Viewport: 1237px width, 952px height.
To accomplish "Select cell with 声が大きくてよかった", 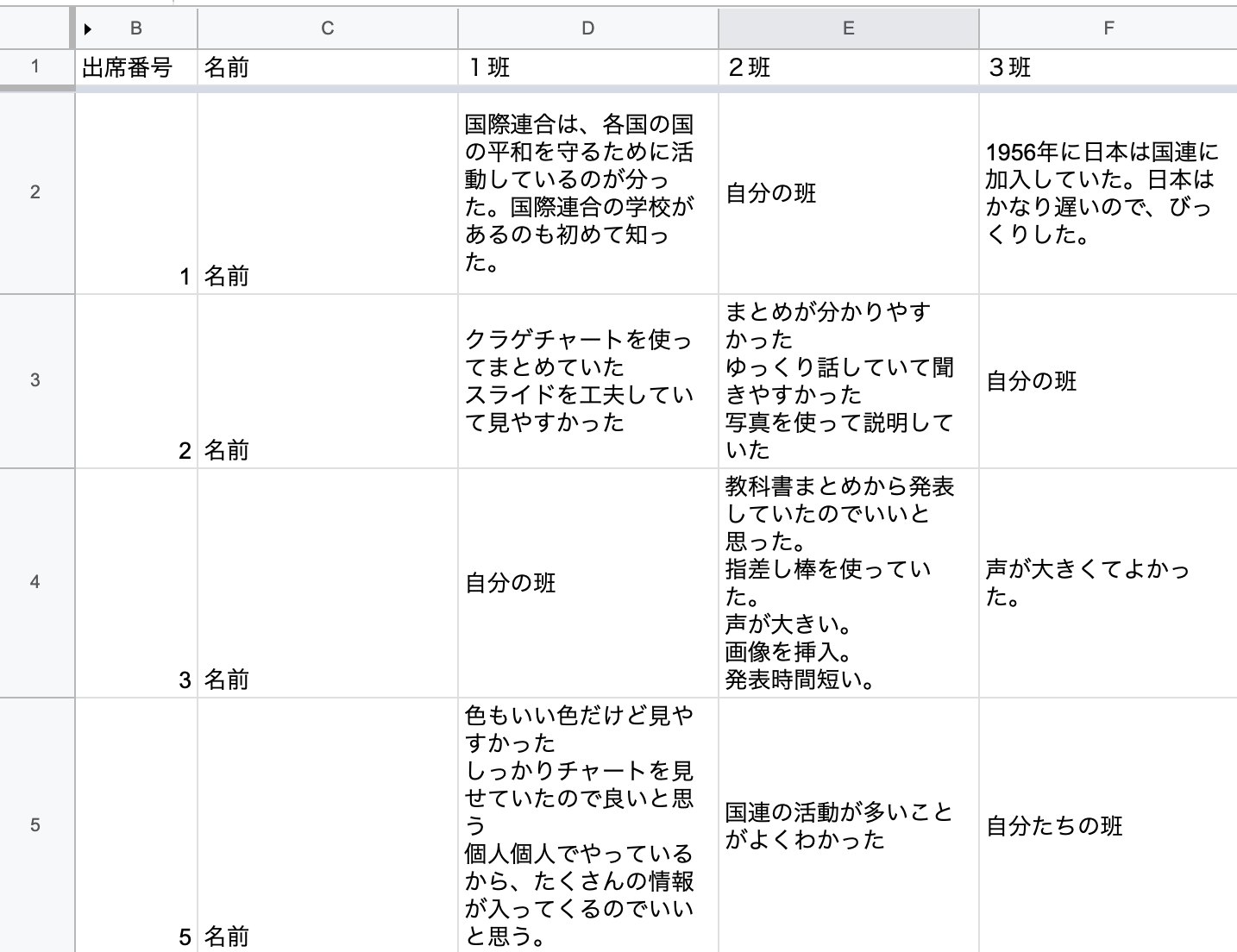I will (1108, 582).
